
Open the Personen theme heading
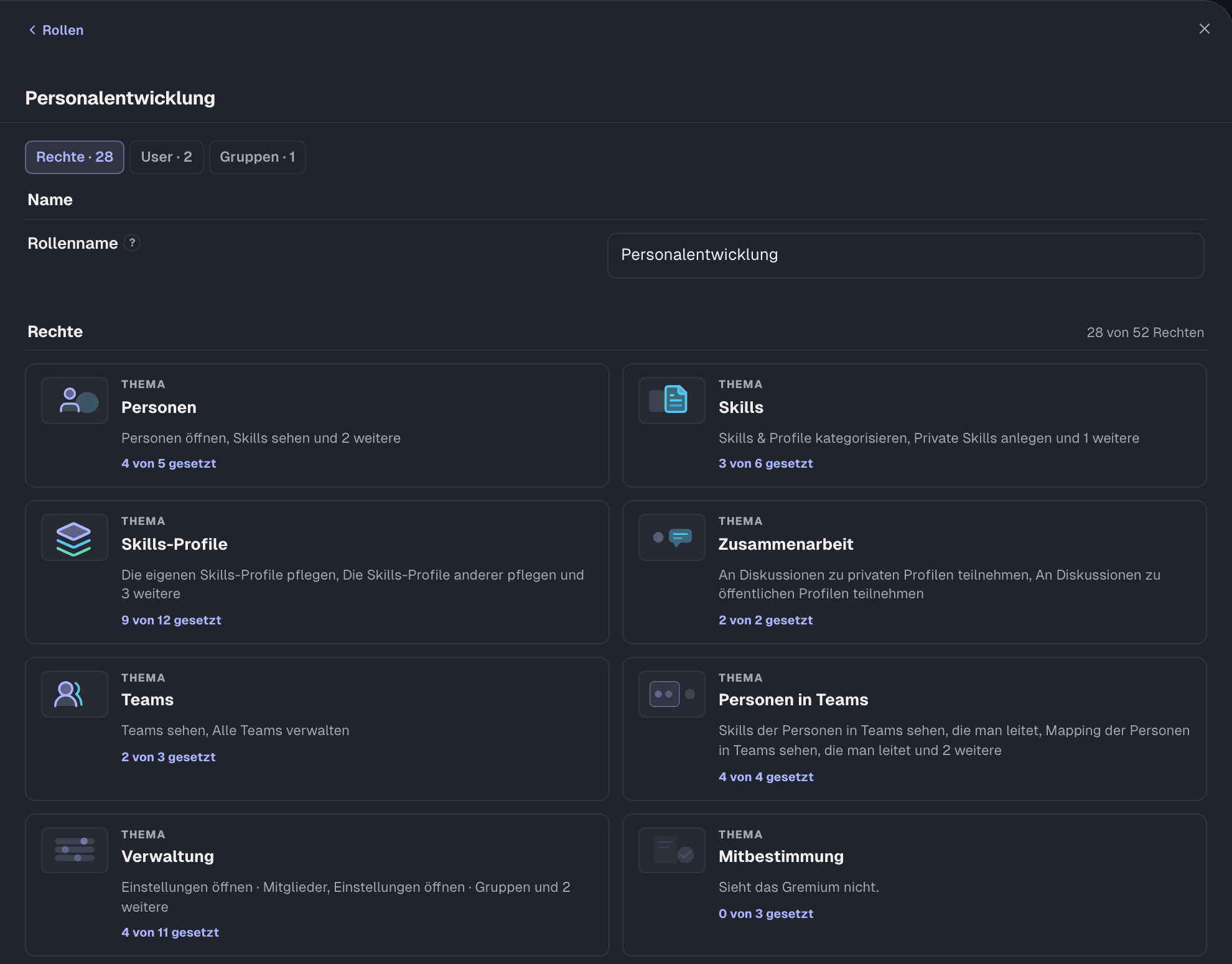[x=159, y=407]
